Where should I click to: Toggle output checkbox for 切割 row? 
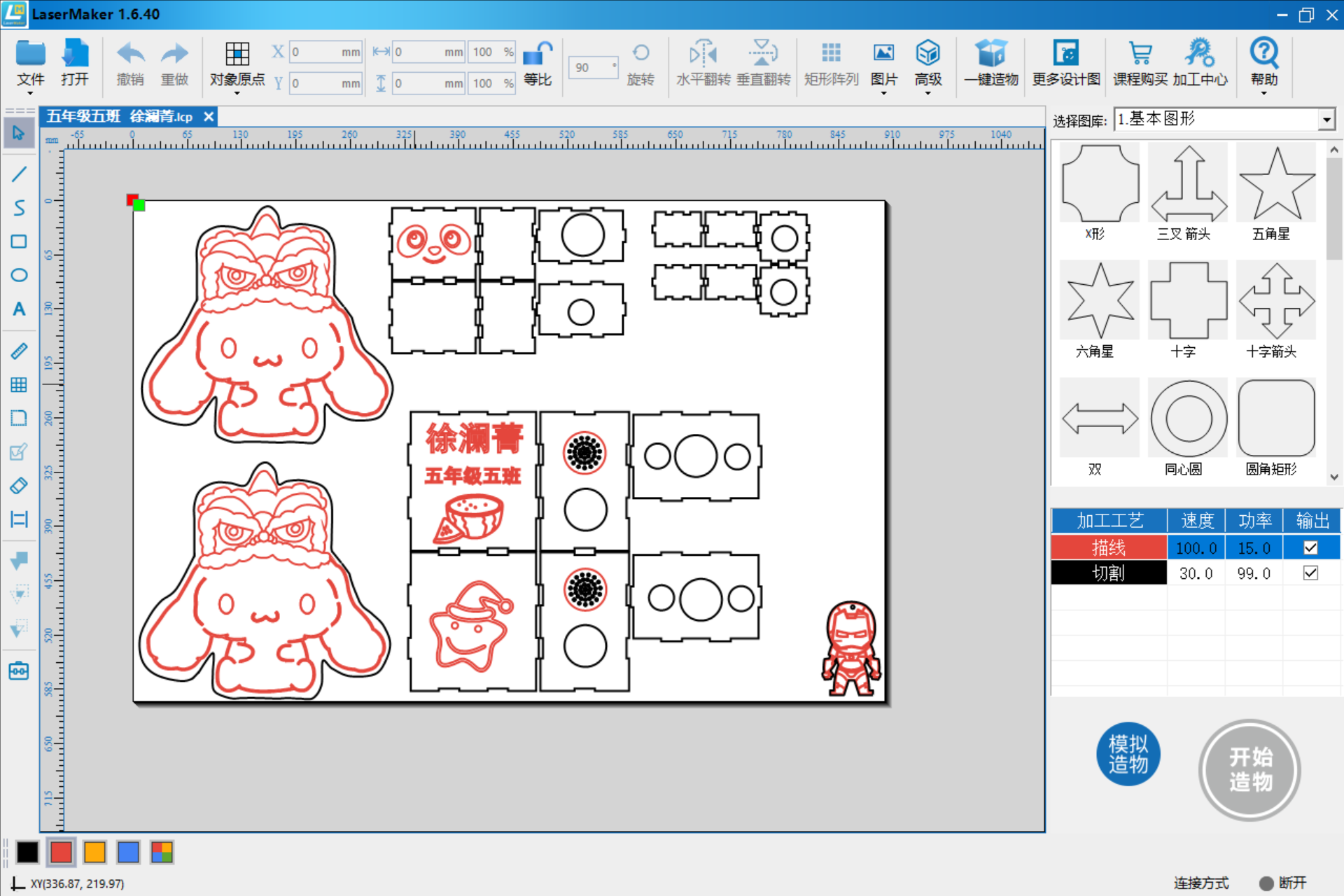click(1310, 573)
